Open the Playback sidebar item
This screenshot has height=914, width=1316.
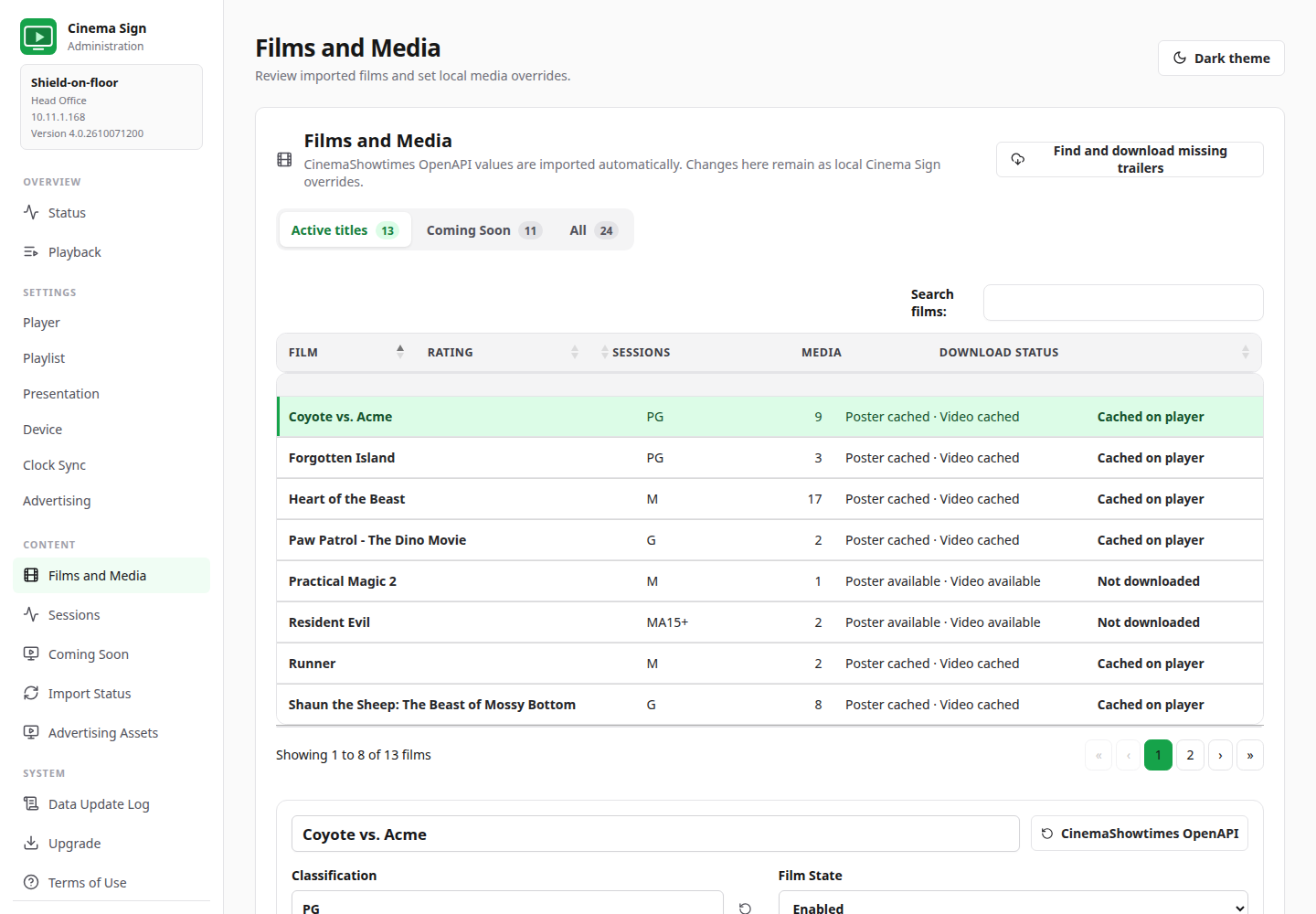(x=111, y=252)
